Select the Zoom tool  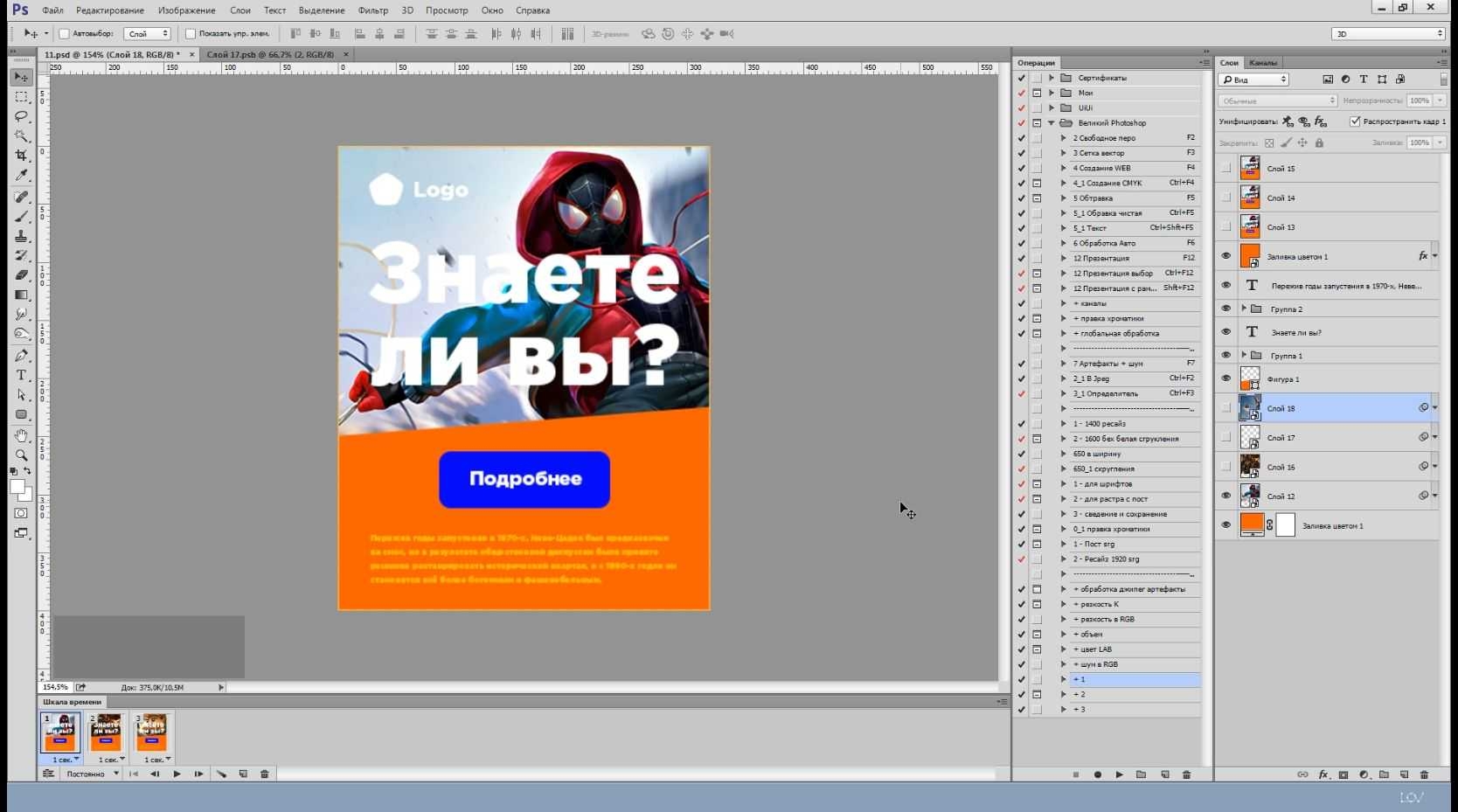click(21, 455)
